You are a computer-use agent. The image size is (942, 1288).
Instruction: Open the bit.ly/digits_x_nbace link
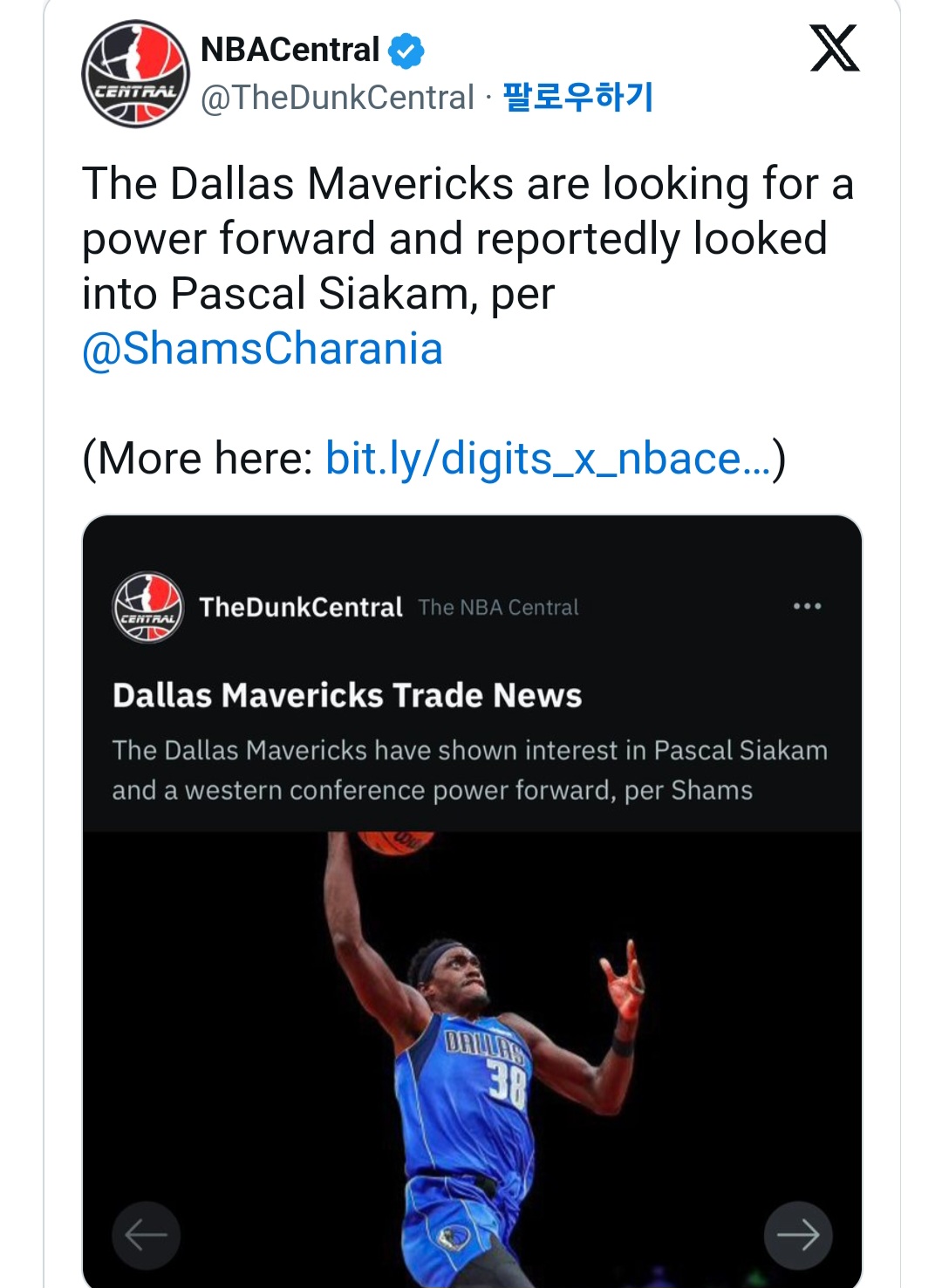click(548, 459)
